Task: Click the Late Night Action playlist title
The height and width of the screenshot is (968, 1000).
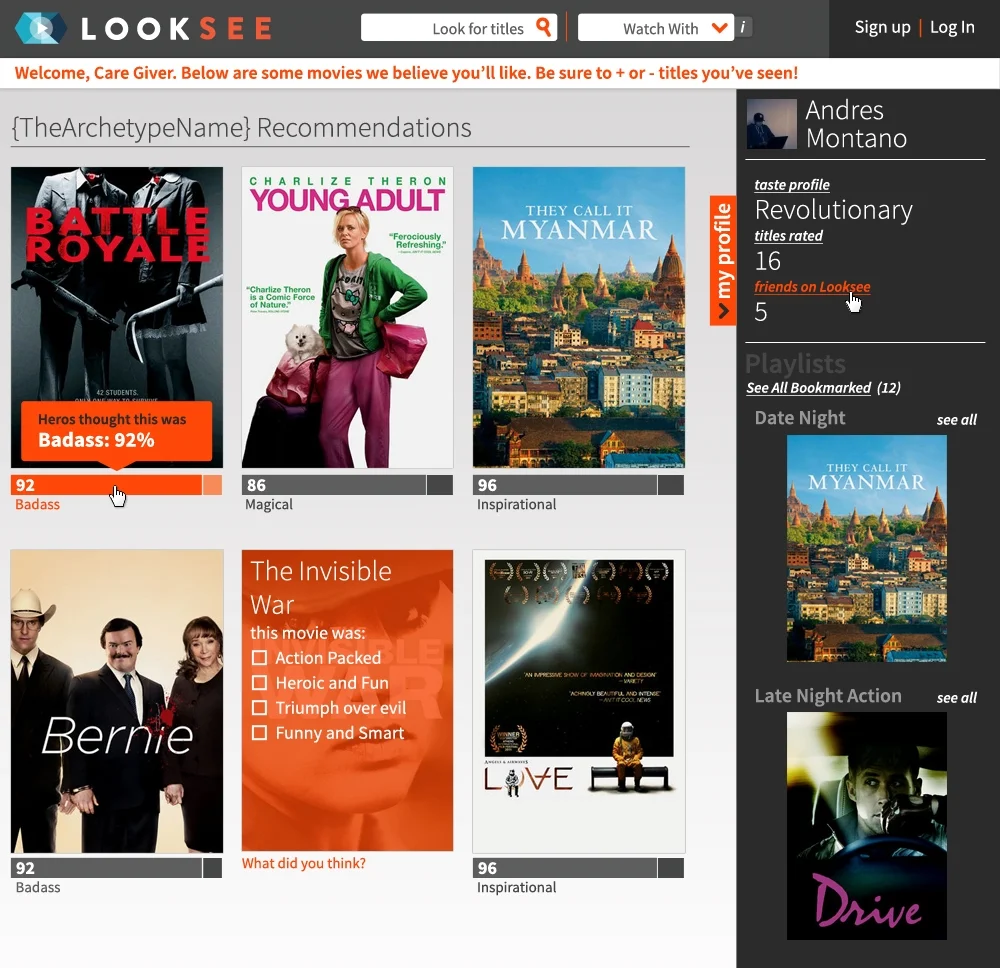Action: pyautogui.click(x=828, y=696)
